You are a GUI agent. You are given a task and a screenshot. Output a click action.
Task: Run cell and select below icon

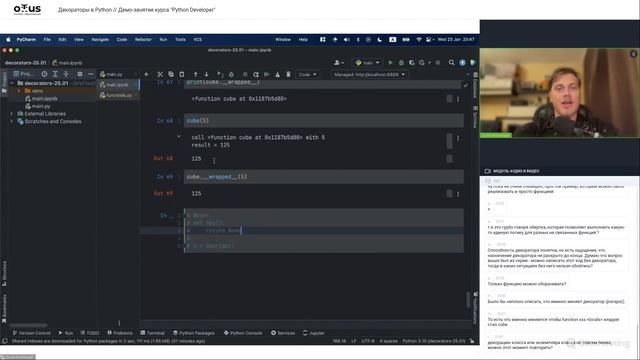coord(220,74)
